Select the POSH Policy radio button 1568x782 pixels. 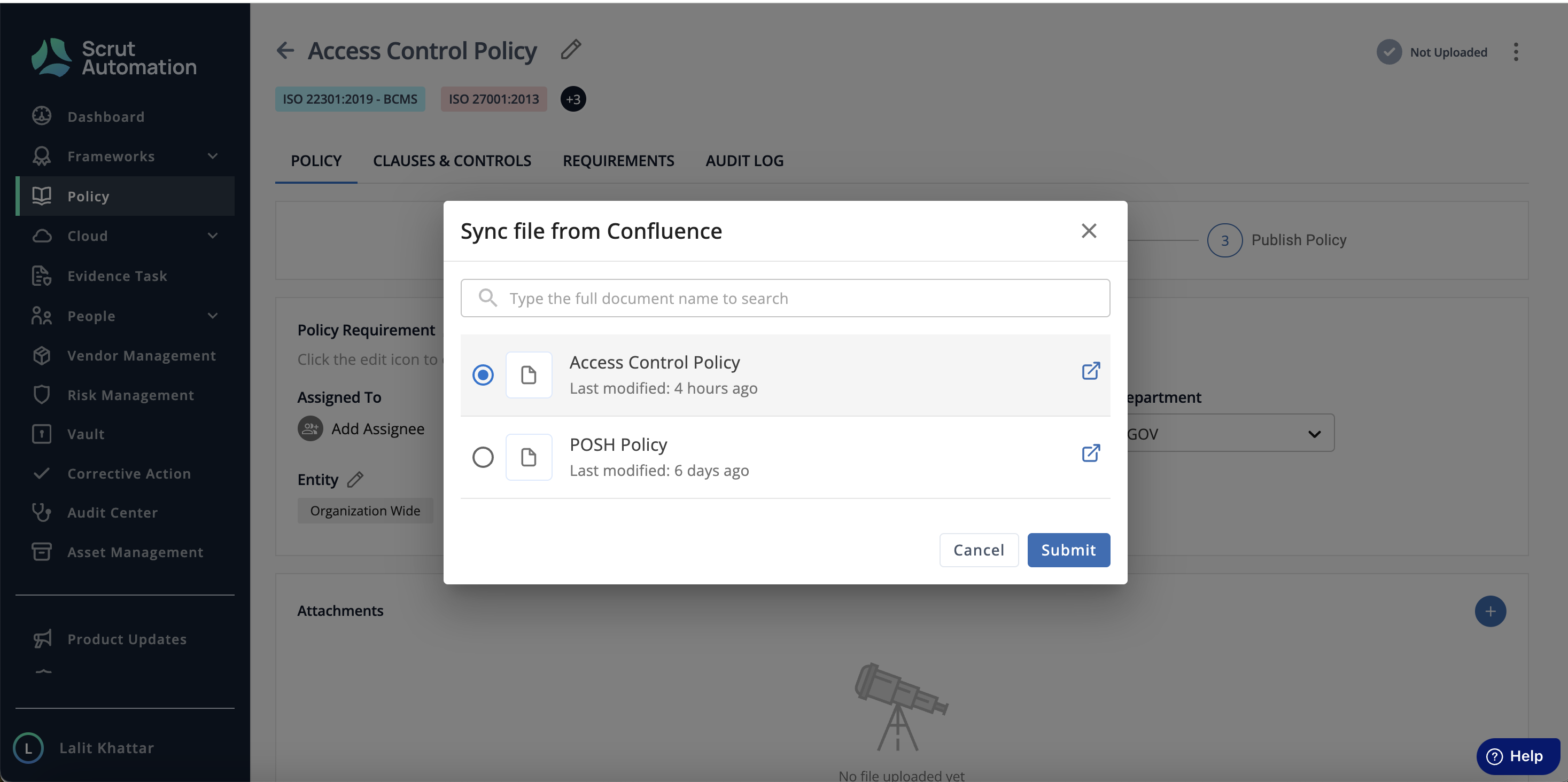483,457
